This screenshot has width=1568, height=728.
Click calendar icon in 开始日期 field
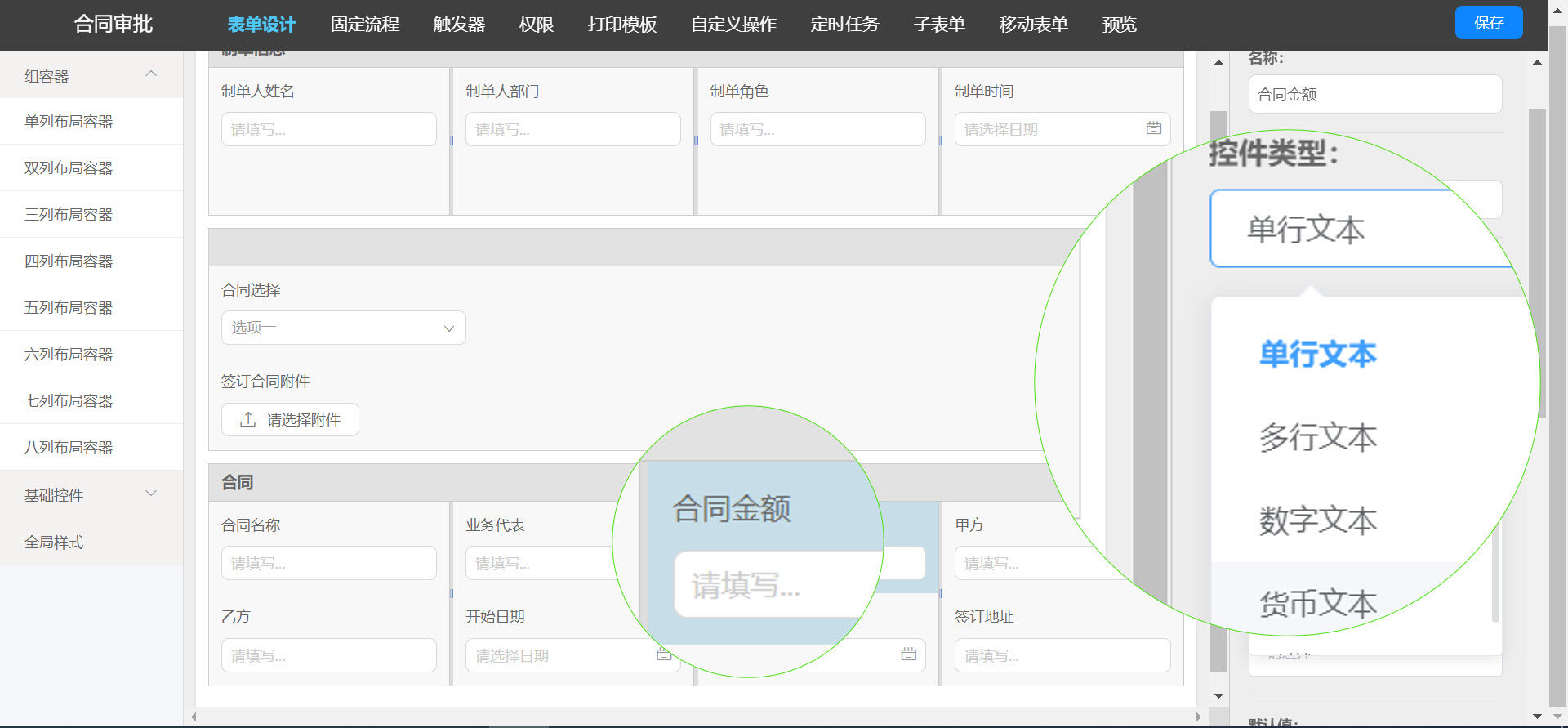pyautogui.click(x=663, y=654)
